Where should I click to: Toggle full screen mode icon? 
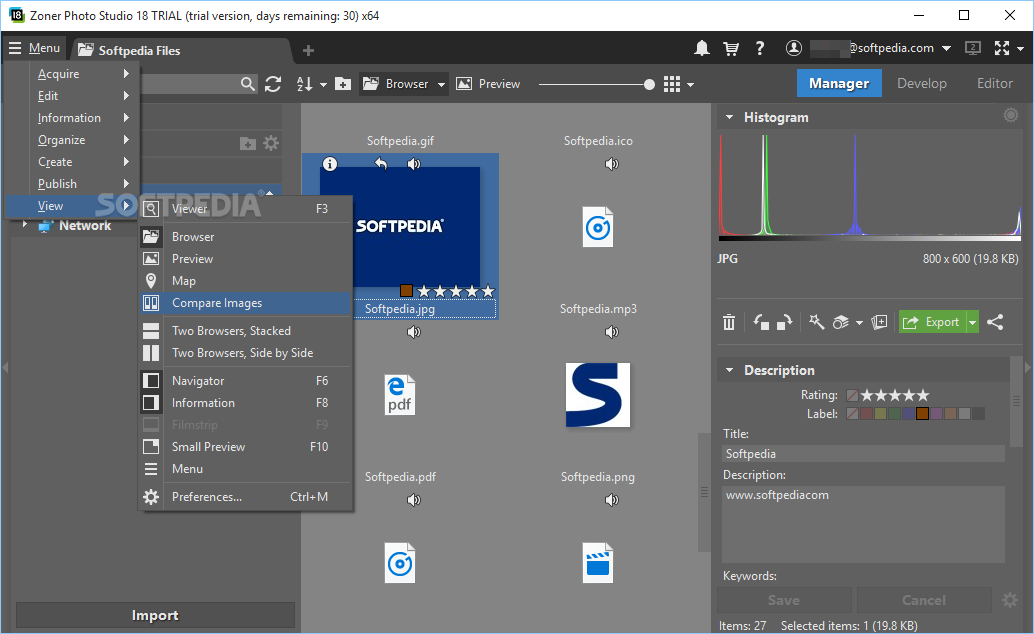coord(1002,48)
